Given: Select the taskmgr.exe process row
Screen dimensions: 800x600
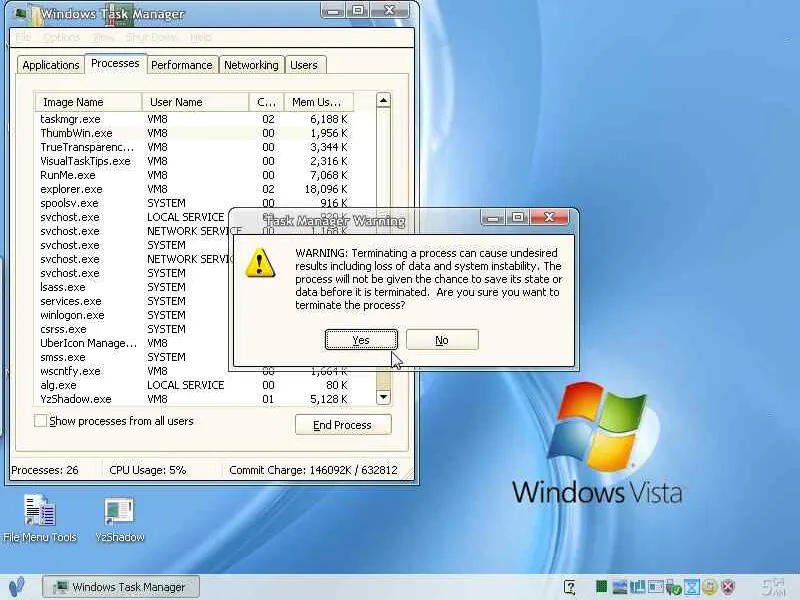Looking at the screenshot, I should pyautogui.click(x=194, y=119).
